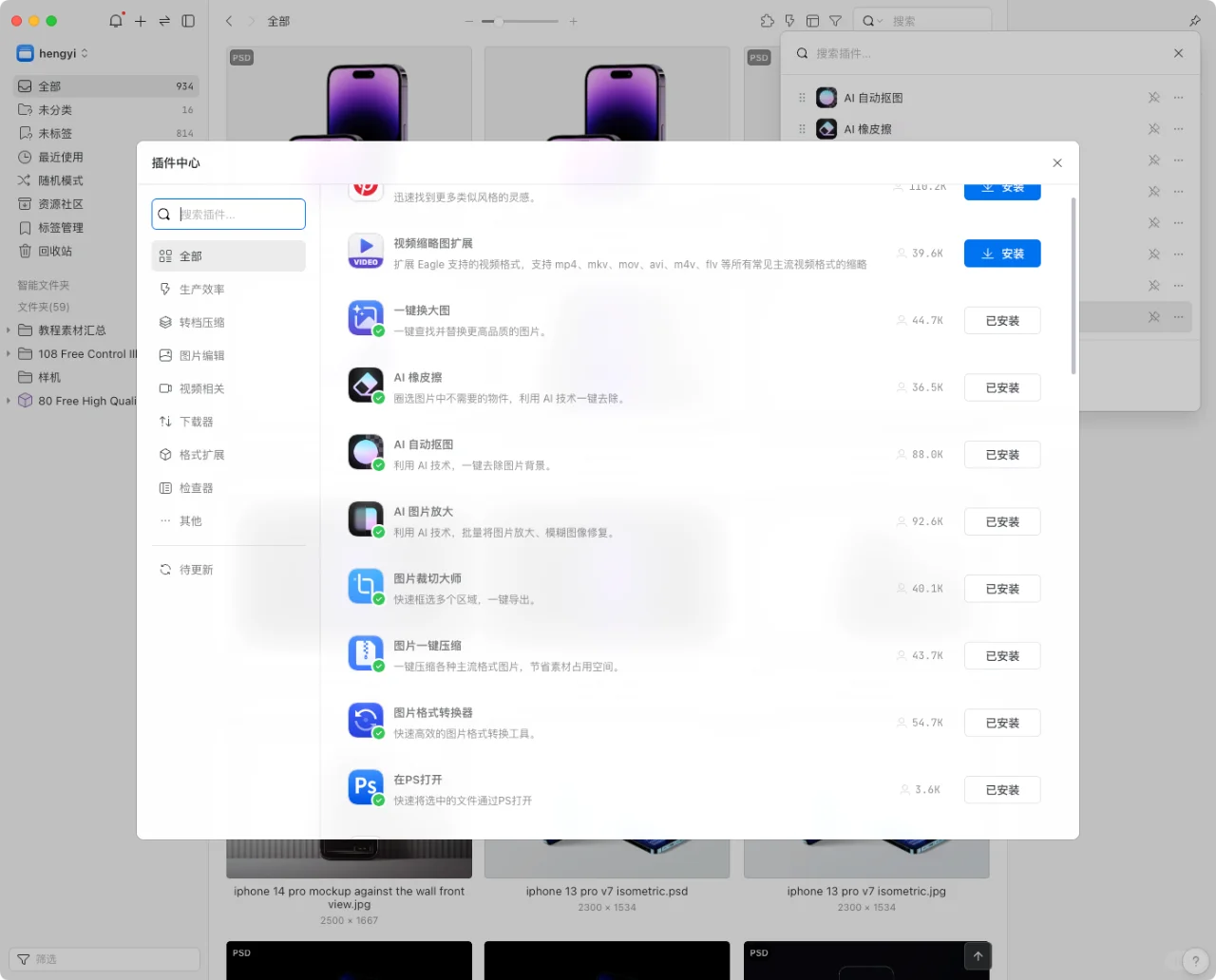Viewport: 1216px width, 980px height.
Task: Click the plus add icon beside the bell
Action: [x=141, y=21]
